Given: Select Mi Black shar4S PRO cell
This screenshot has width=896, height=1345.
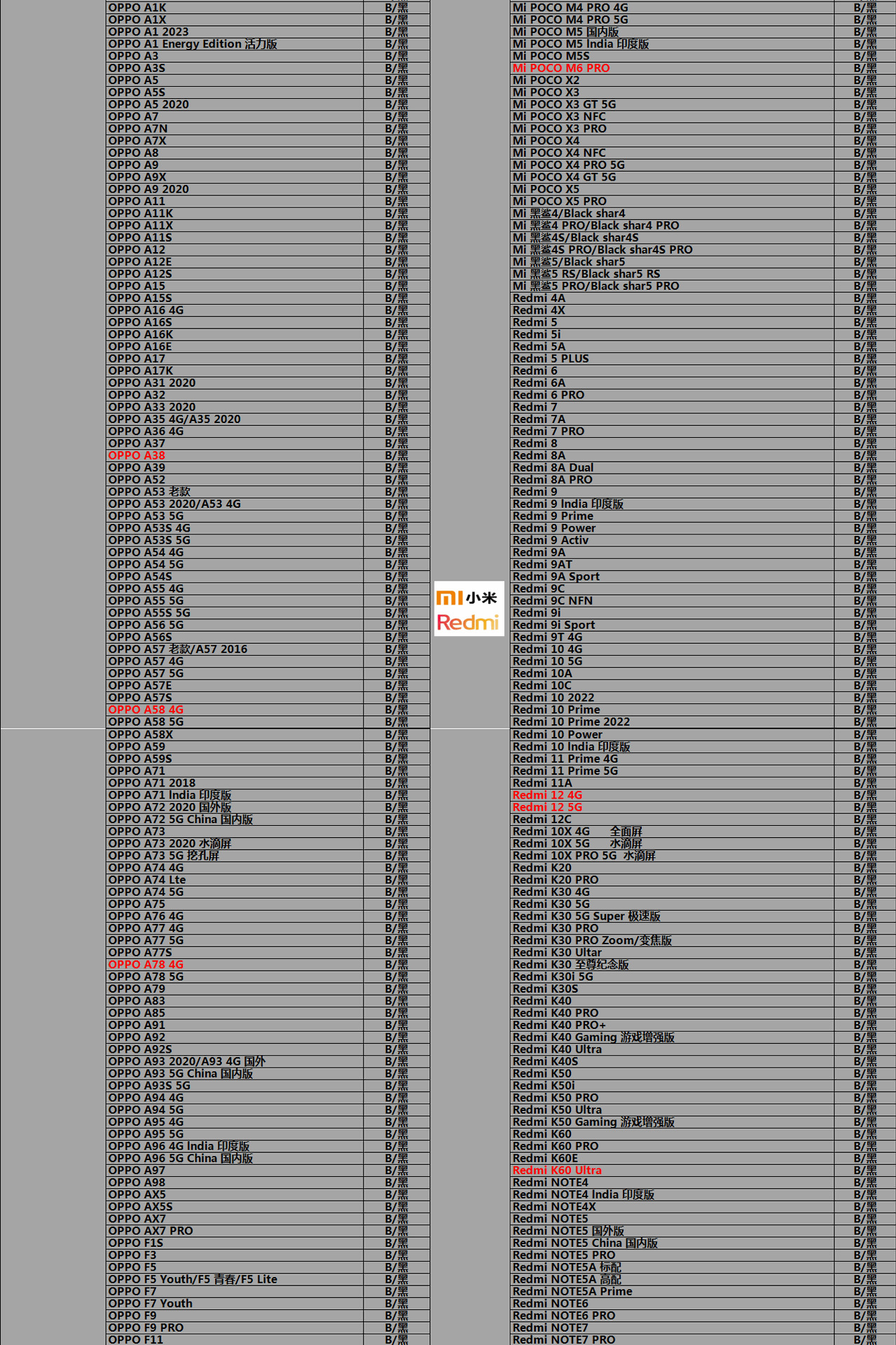Looking at the screenshot, I should point(672,249).
